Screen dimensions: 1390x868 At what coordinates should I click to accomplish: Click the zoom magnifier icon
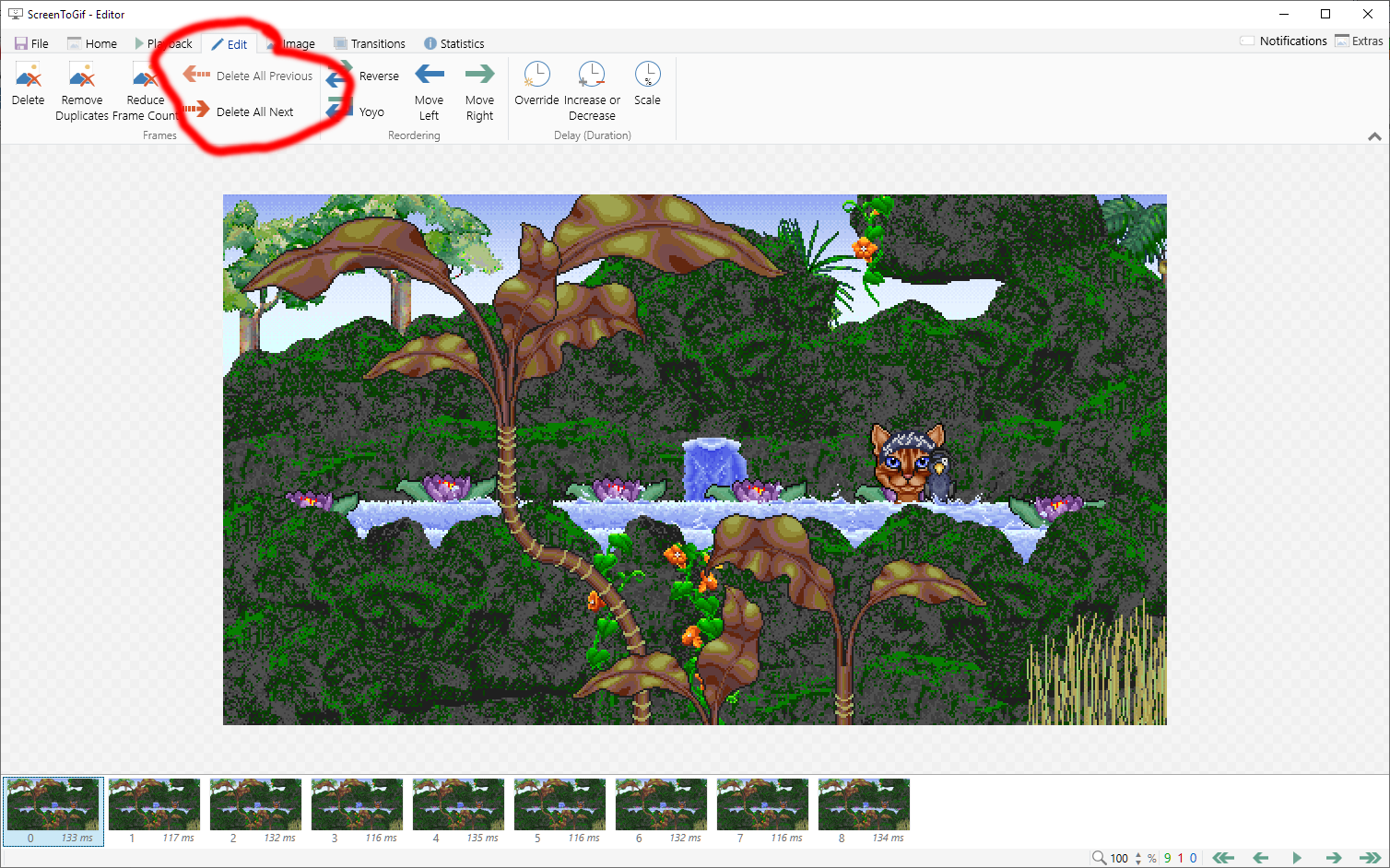(x=1099, y=858)
